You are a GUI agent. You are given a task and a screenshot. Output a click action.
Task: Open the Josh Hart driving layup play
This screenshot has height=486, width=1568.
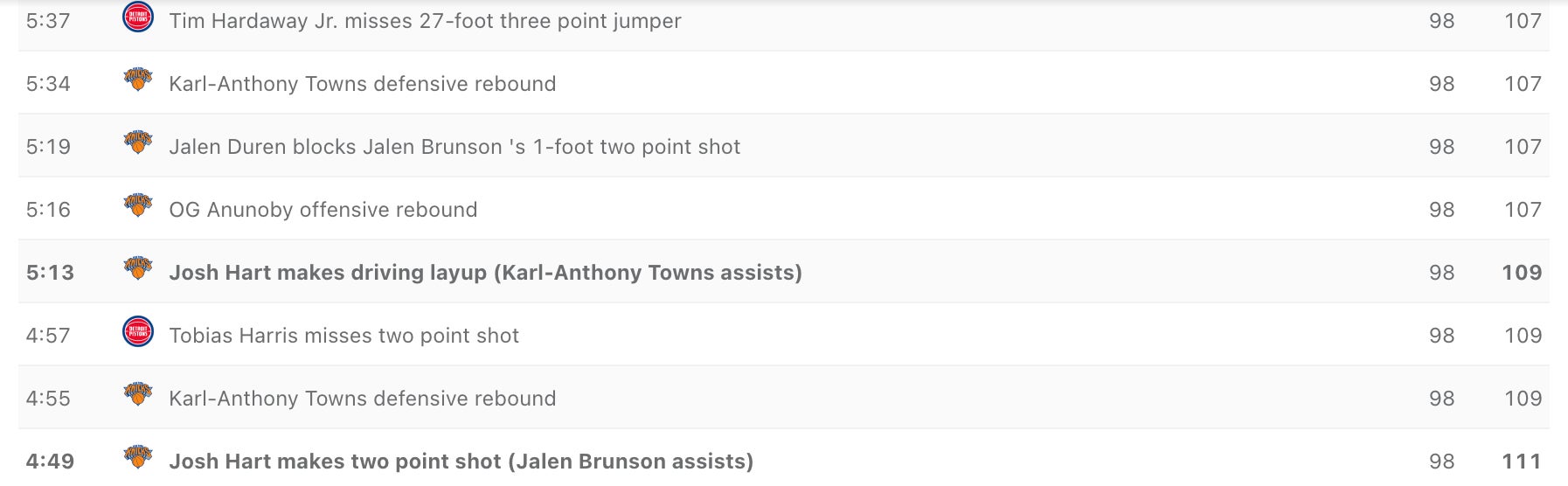click(x=485, y=273)
